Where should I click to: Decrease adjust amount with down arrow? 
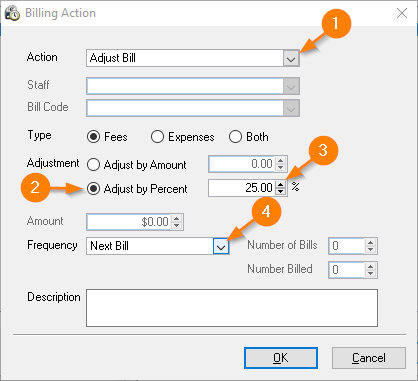[281, 168]
